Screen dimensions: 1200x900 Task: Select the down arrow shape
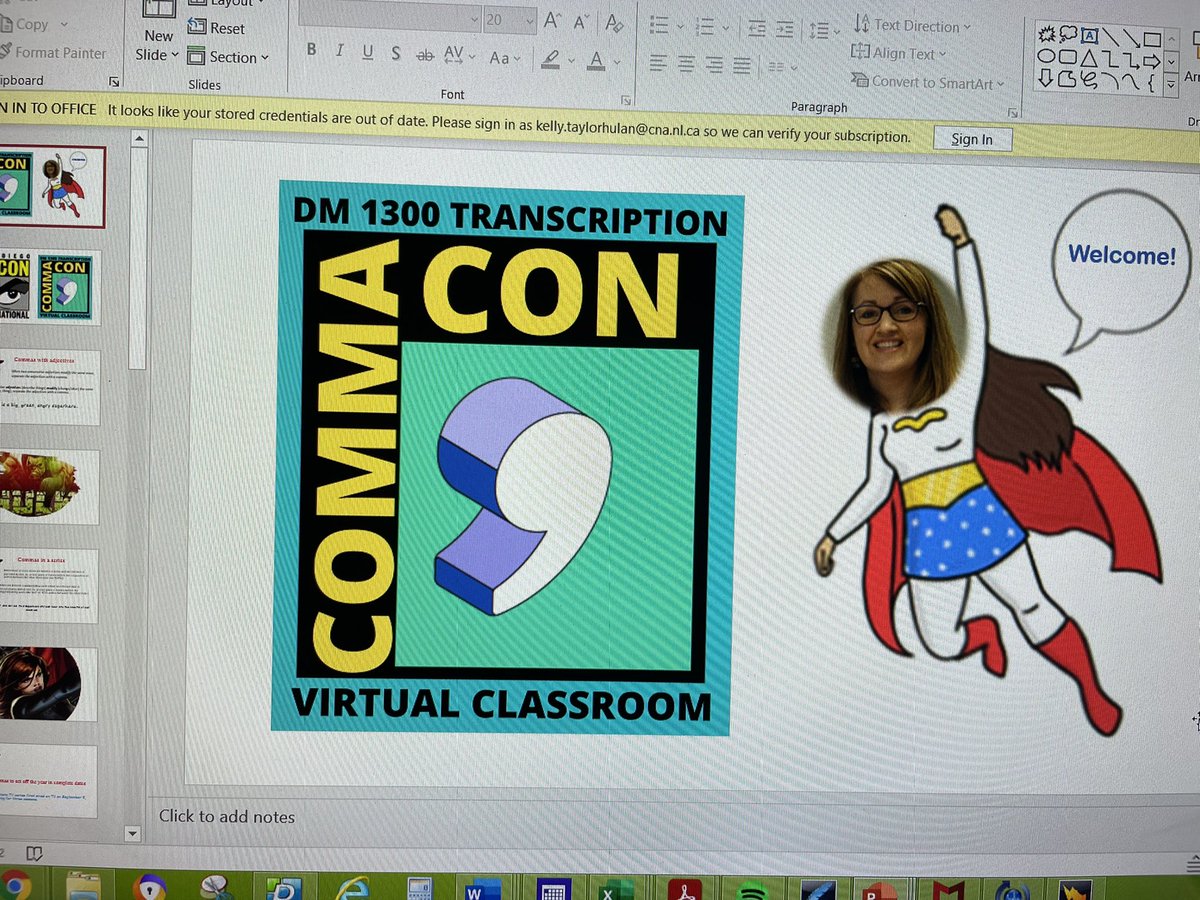(x=1045, y=78)
